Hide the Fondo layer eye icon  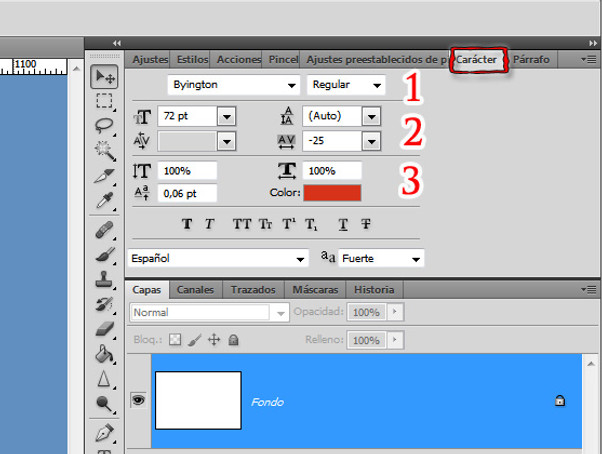(x=138, y=400)
